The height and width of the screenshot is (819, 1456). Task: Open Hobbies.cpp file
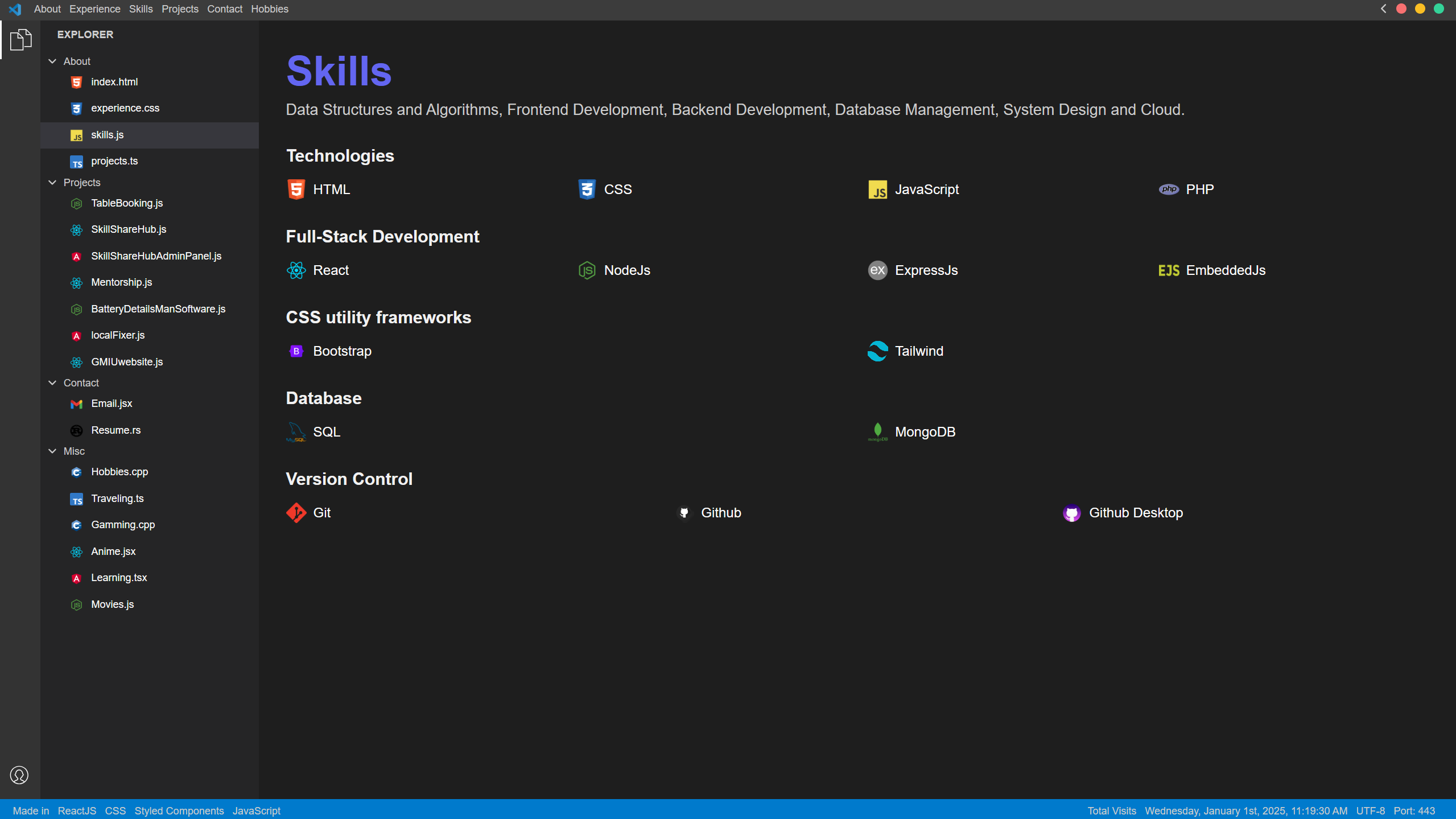tap(150, 472)
